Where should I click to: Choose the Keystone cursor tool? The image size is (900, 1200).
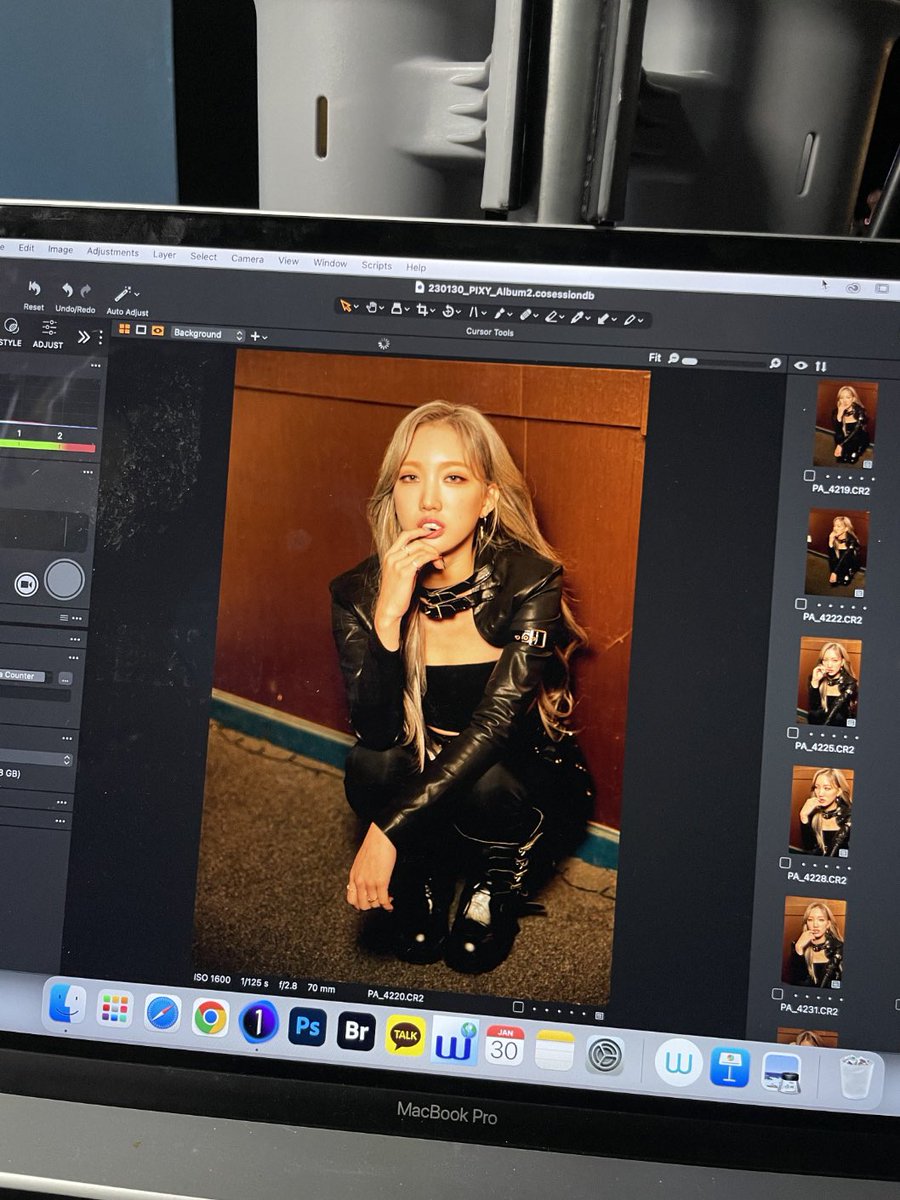point(473,312)
